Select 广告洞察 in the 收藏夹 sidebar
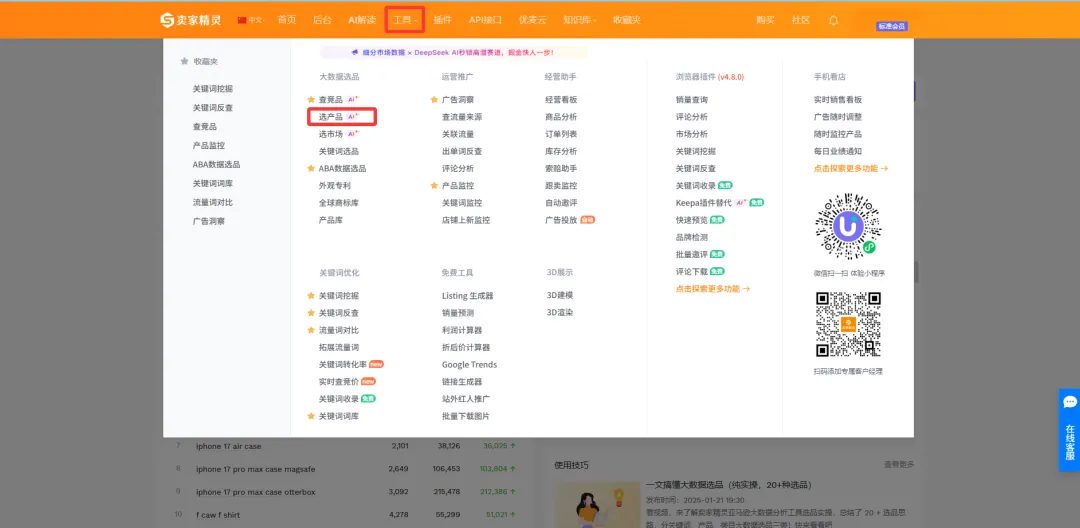The height and width of the screenshot is (528, 1080). click(x=209, y=222)
